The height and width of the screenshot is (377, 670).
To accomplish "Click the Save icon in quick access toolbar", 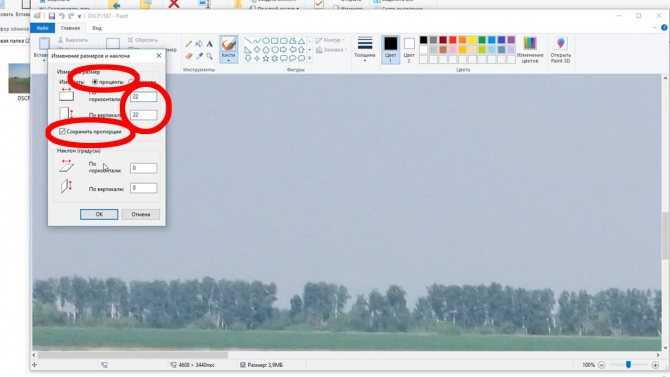I will click(52, 16).
